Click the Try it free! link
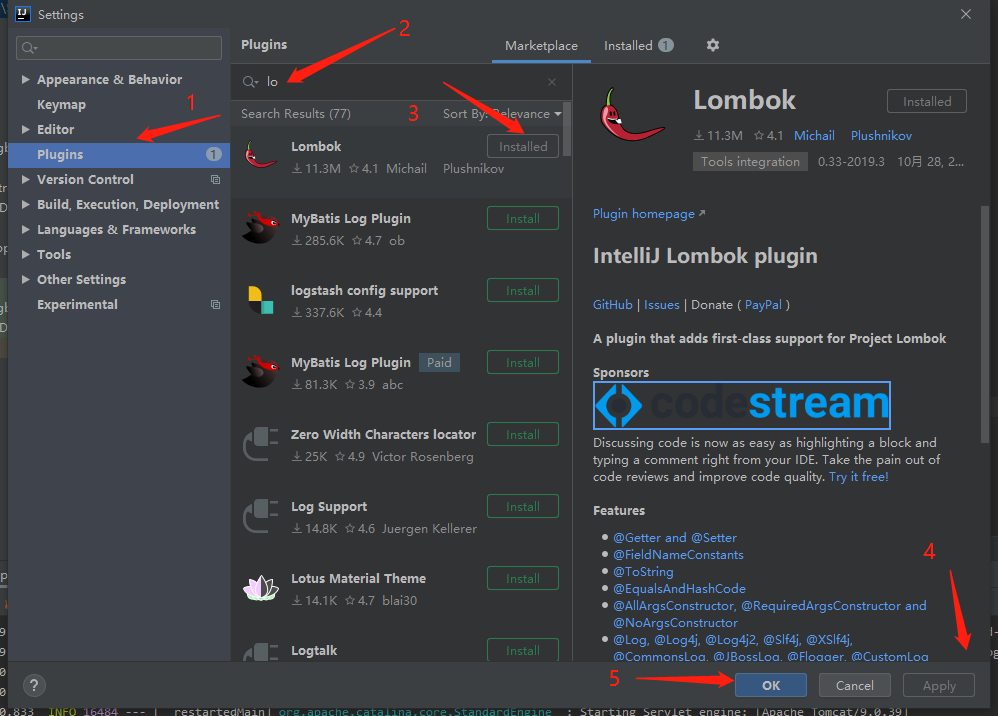The height and width of the screenshot is (716, 998). [858, 477]
